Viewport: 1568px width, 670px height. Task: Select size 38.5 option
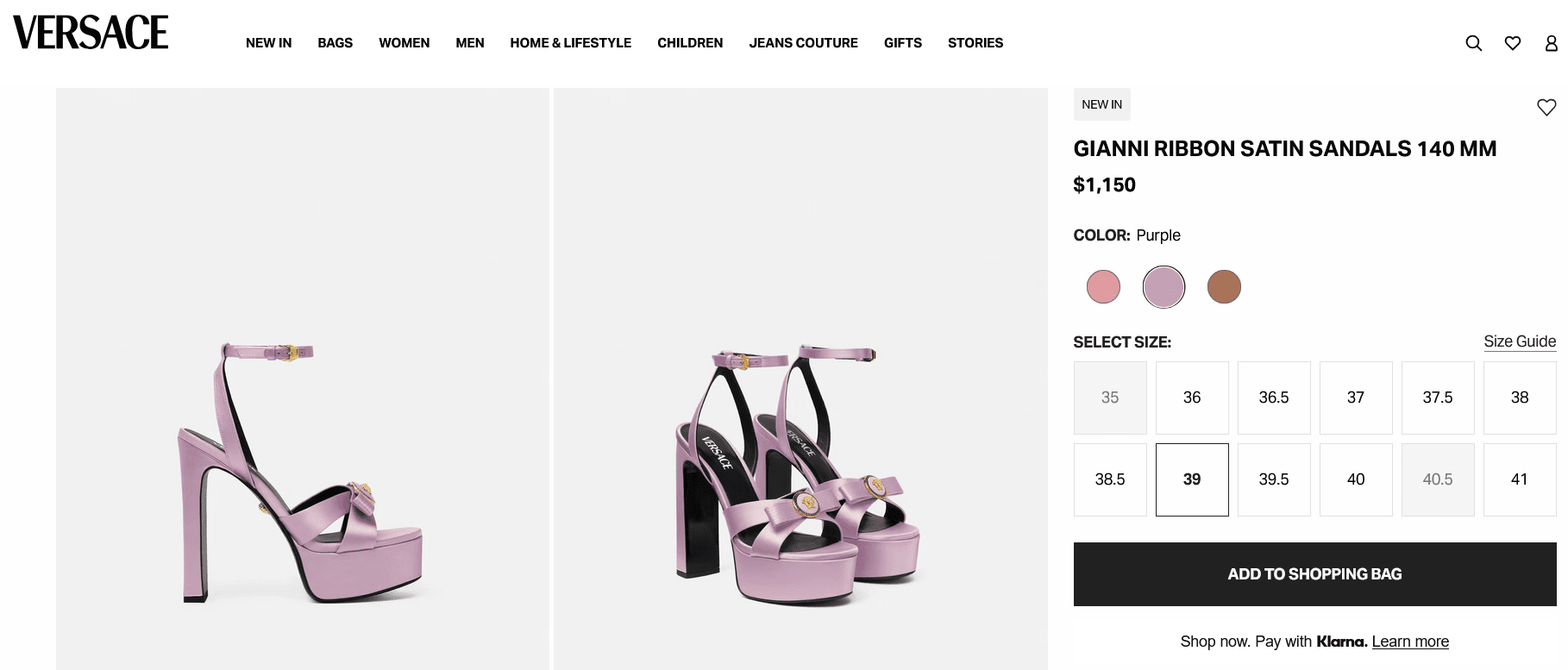(1109, 479)
